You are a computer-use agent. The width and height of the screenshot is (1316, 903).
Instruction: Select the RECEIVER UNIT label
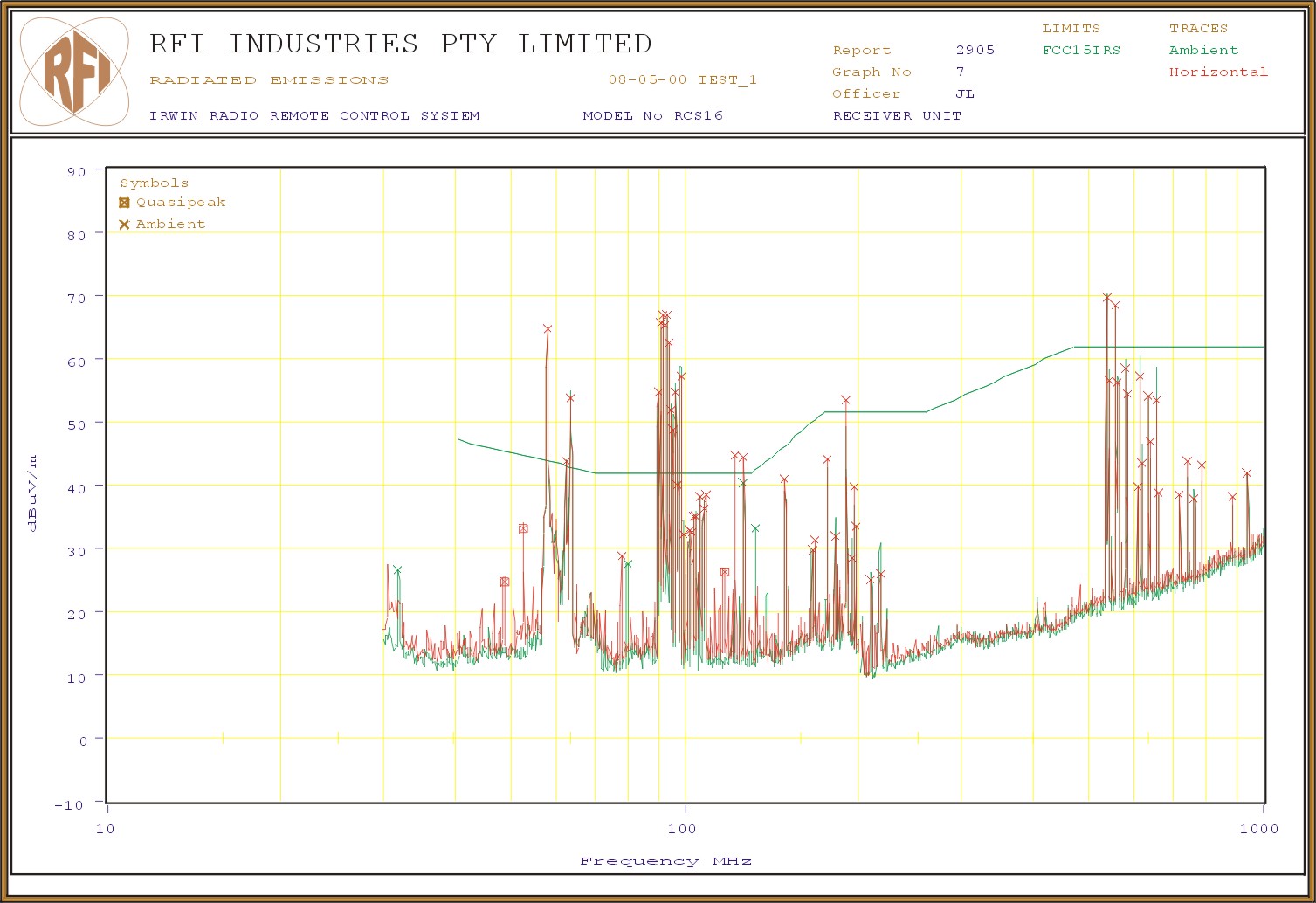897,116
